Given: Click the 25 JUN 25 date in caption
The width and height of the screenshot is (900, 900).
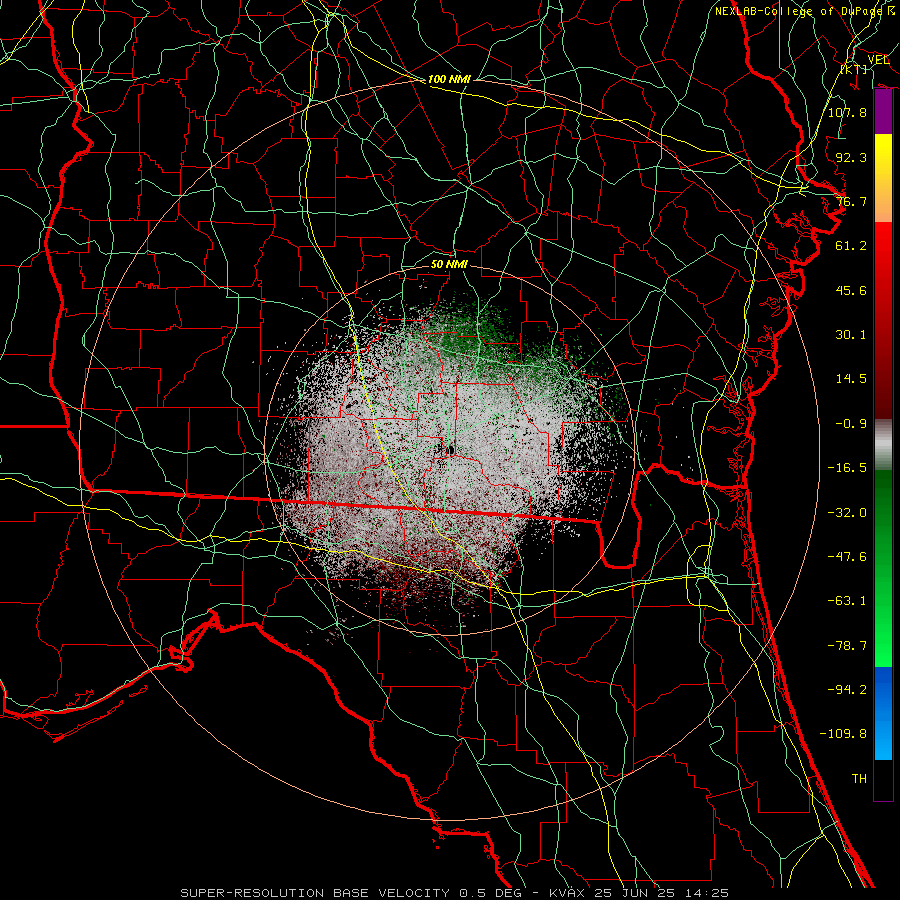Looking at the screenshot, I should pos(634,893).
